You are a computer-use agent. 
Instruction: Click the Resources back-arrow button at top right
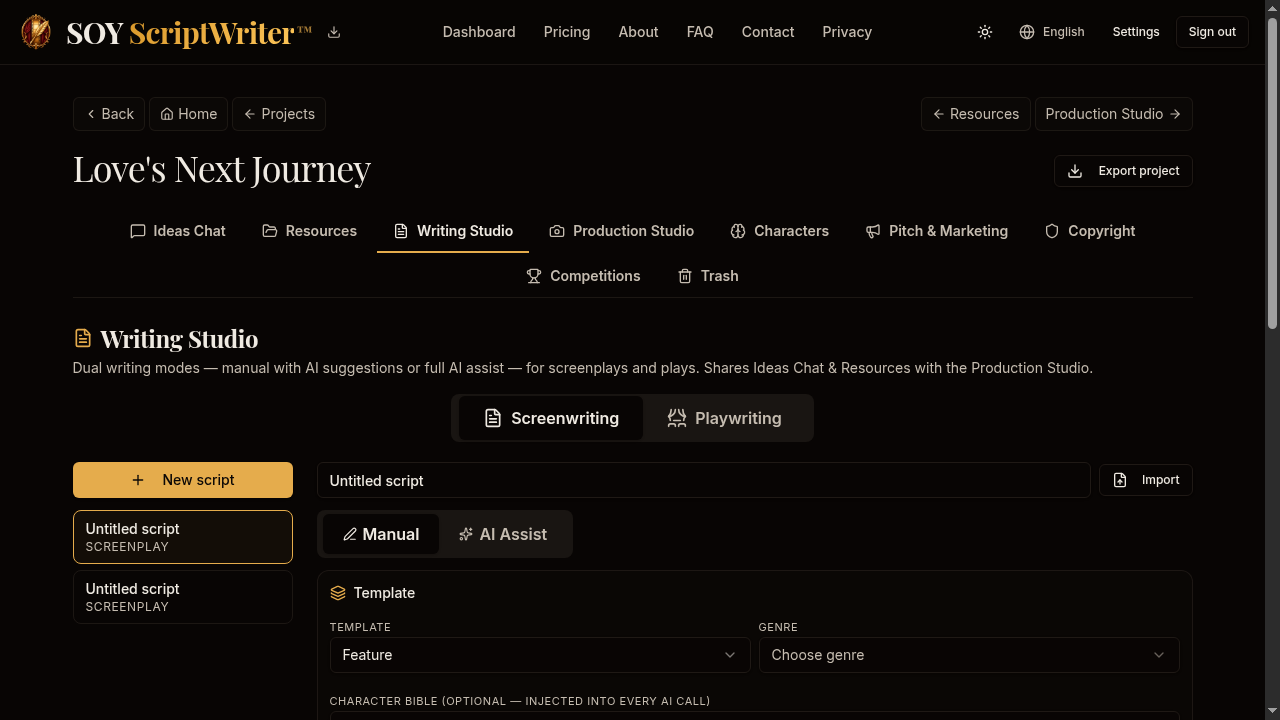pos(976,114)
